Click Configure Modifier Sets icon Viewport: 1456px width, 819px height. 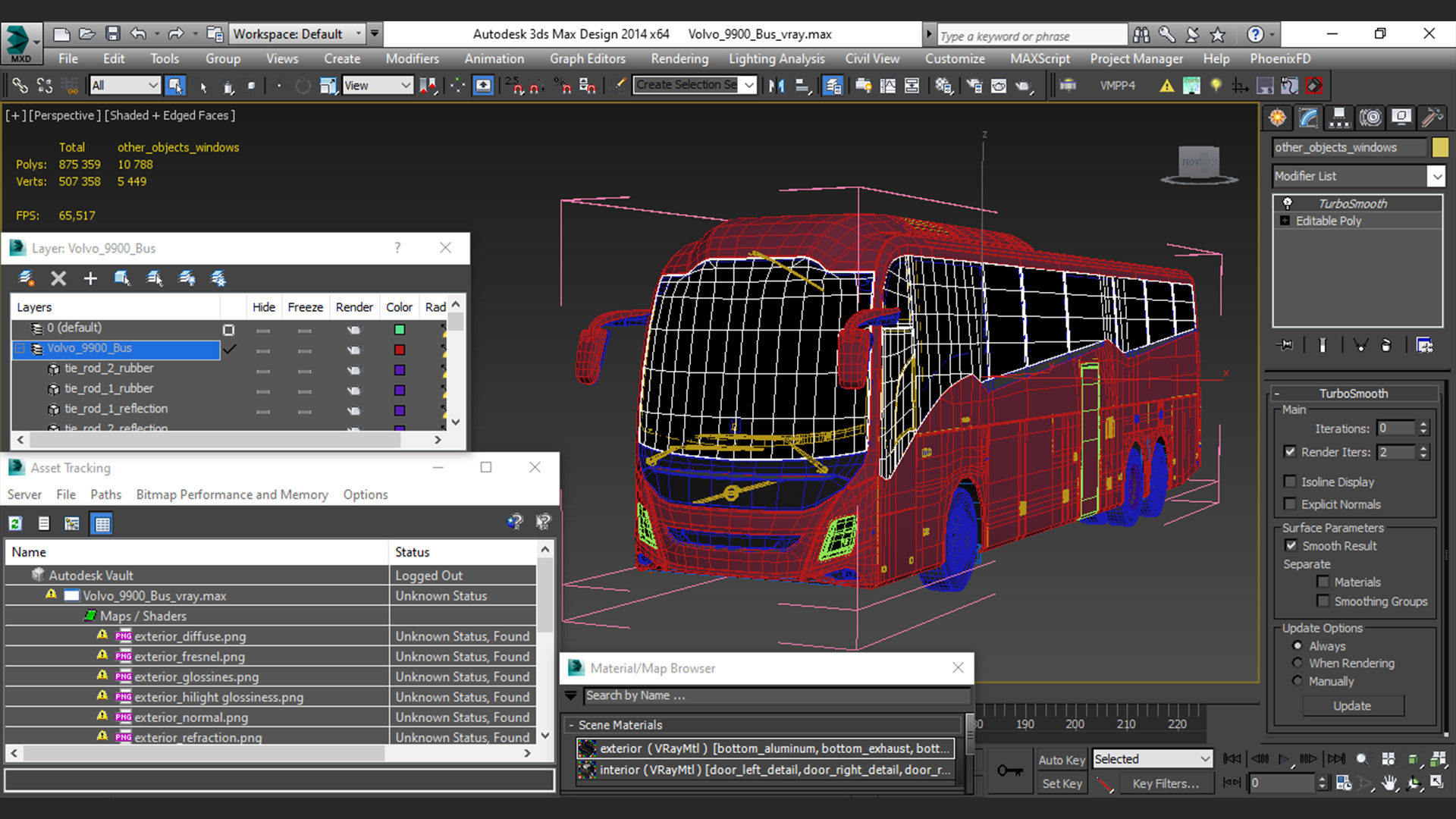click(x=1424, y=345)
